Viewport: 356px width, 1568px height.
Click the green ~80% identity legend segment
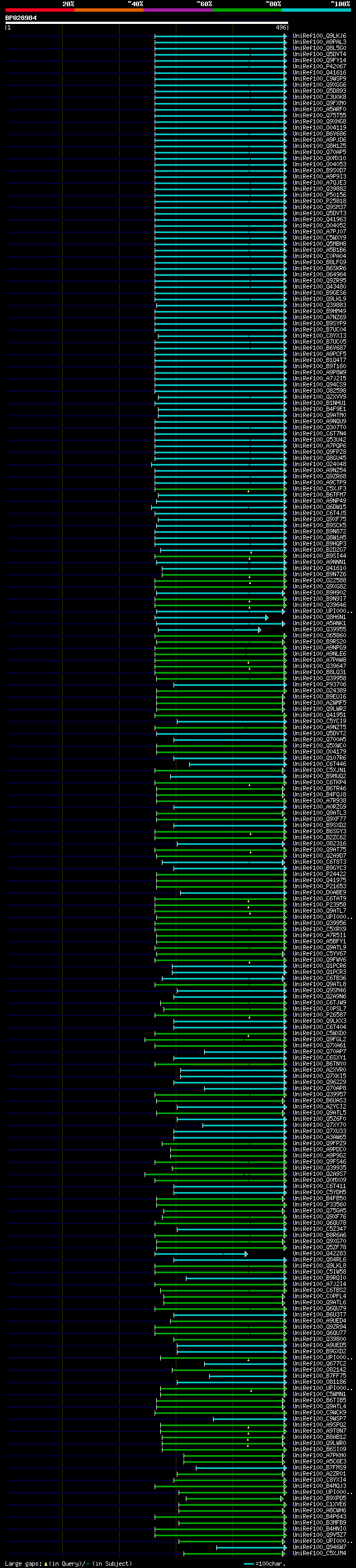tap(247, 10)
